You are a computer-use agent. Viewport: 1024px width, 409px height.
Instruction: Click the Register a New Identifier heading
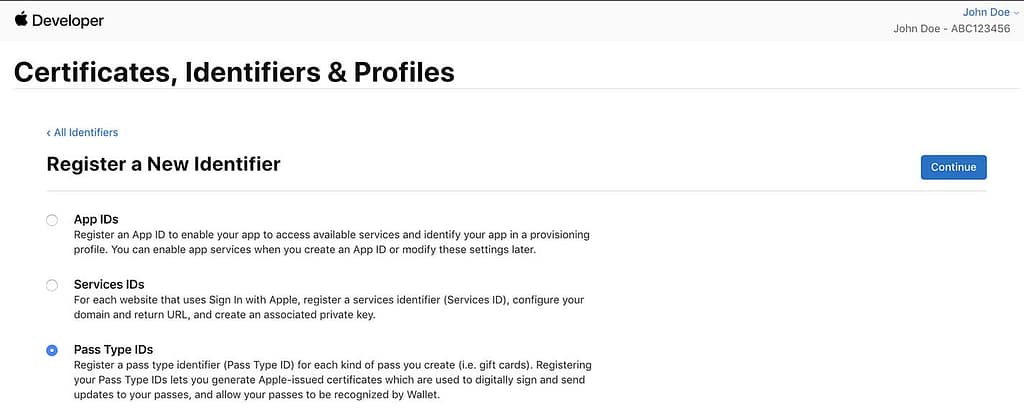(163, 163)
